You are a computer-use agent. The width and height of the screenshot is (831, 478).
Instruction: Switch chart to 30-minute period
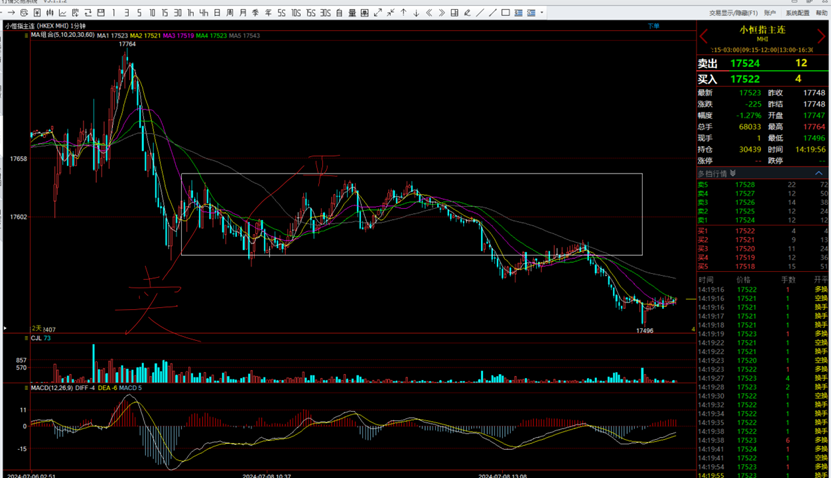tap(178, 13)
